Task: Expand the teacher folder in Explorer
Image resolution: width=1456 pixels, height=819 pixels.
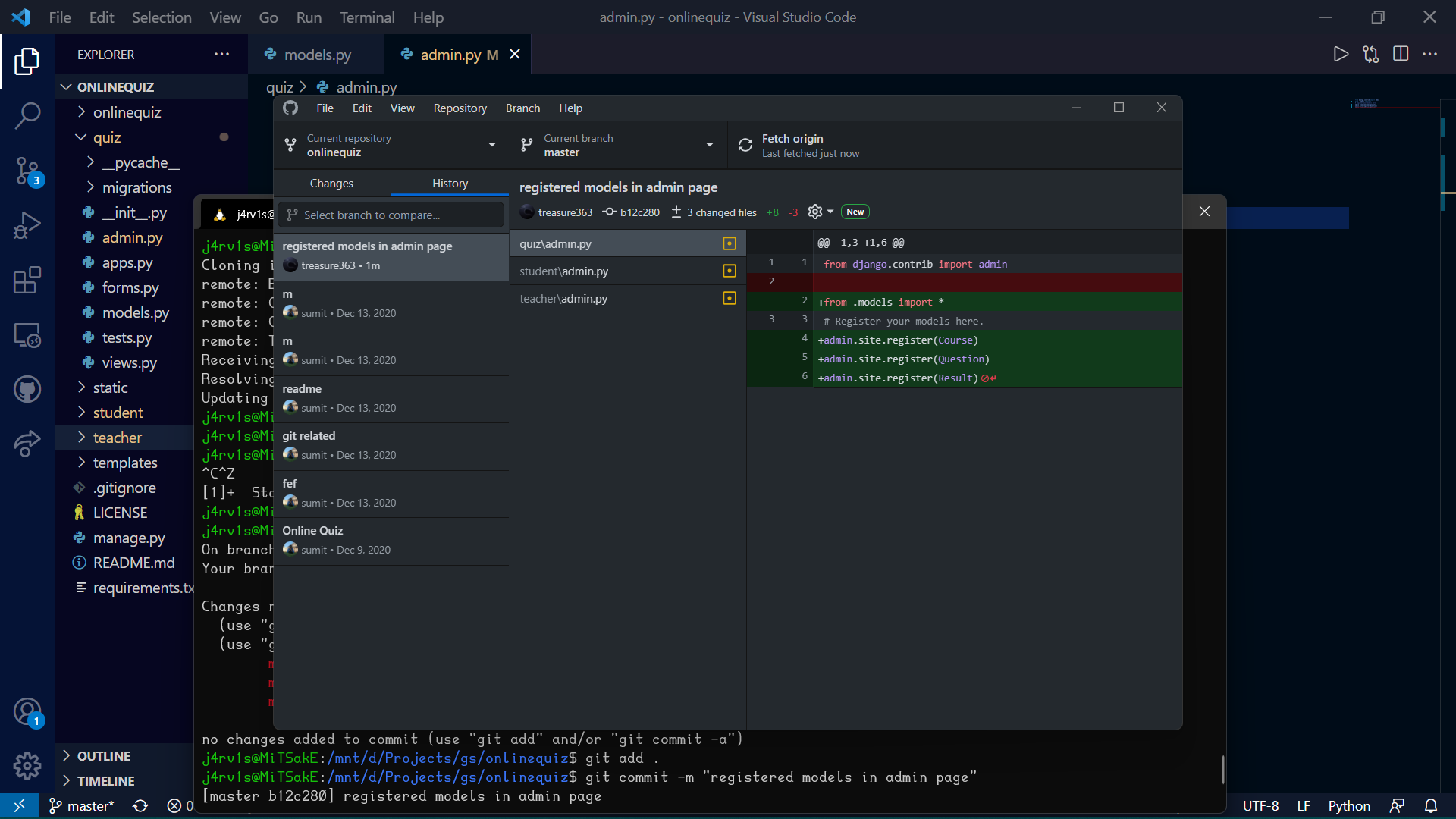Action: click(118, 438)
